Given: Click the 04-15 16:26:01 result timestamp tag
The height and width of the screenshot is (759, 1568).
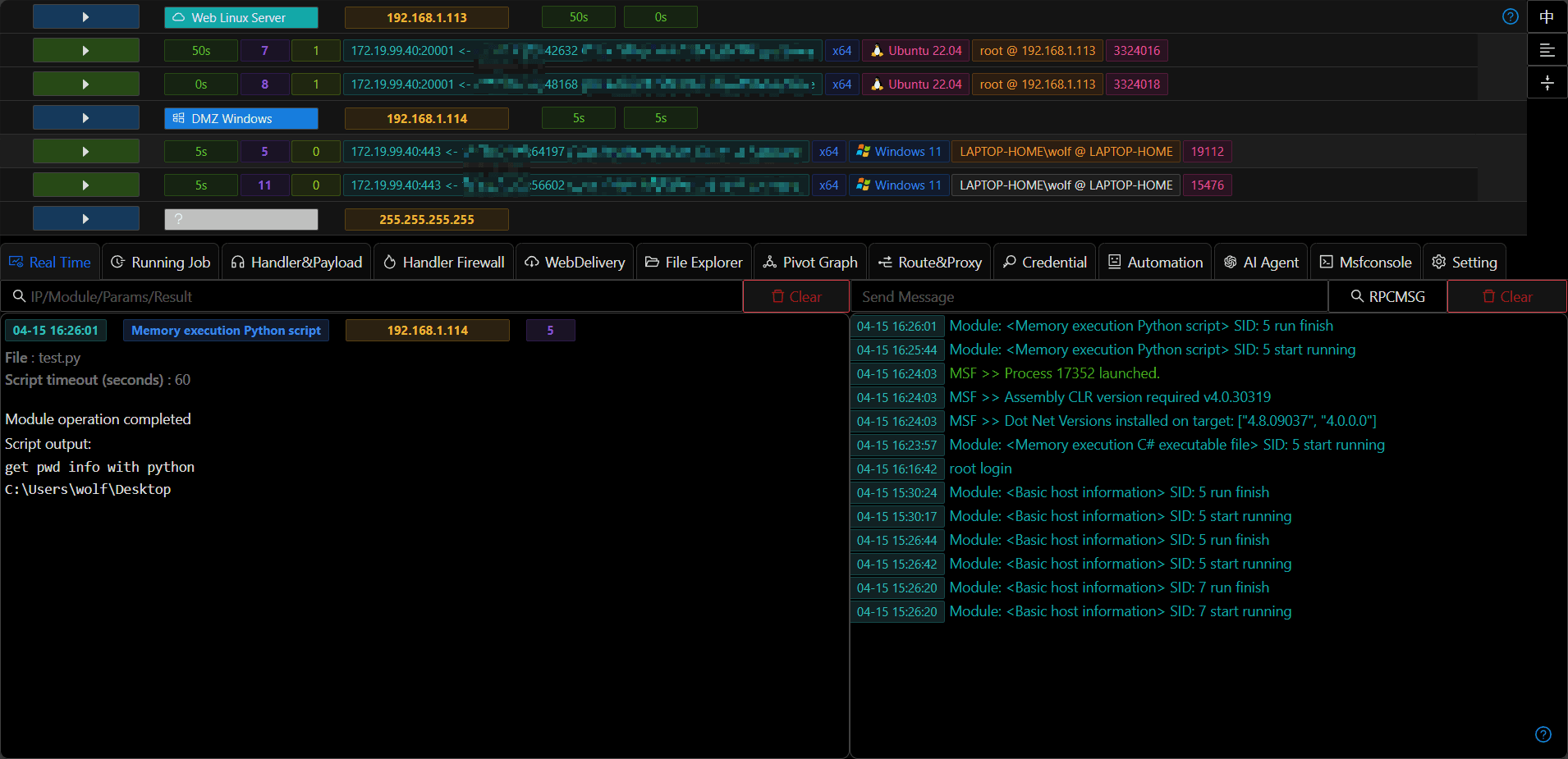Looking at the screenshot, I should [x=56, y=331].
